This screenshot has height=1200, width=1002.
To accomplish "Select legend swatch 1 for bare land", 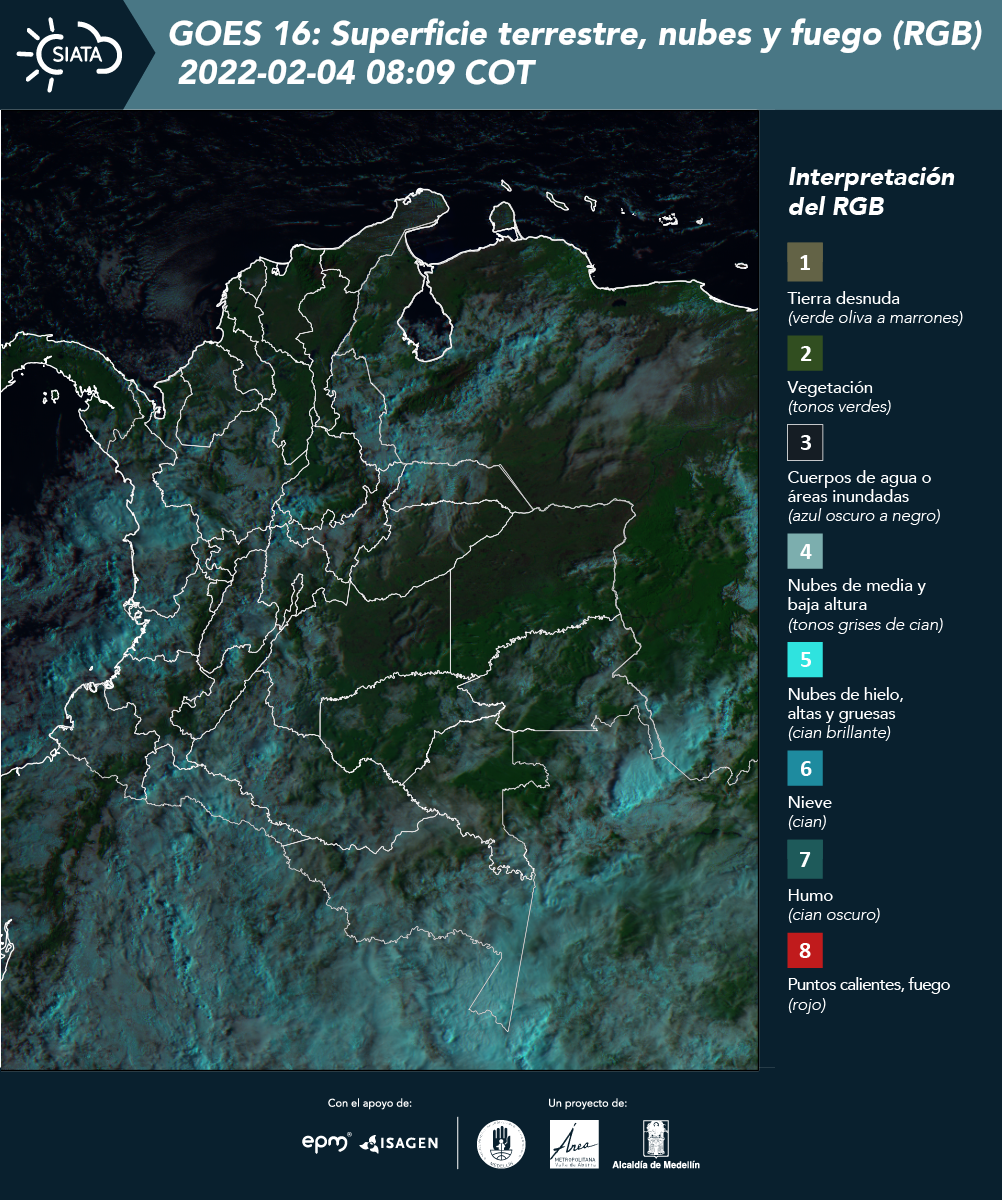I will coord(805,262).
